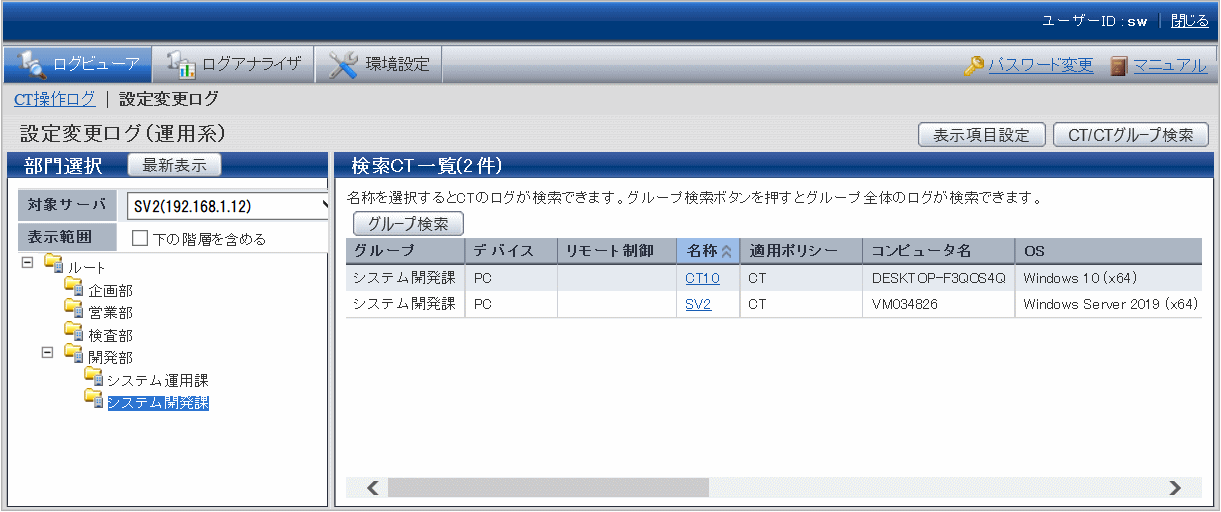Click the グループ column header
The image size is (1221, 512).
(405, 251)
